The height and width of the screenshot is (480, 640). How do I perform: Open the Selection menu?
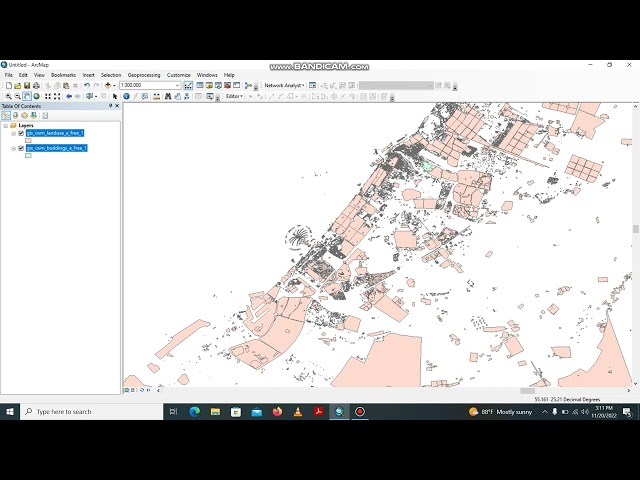click(x=111, y=75)
